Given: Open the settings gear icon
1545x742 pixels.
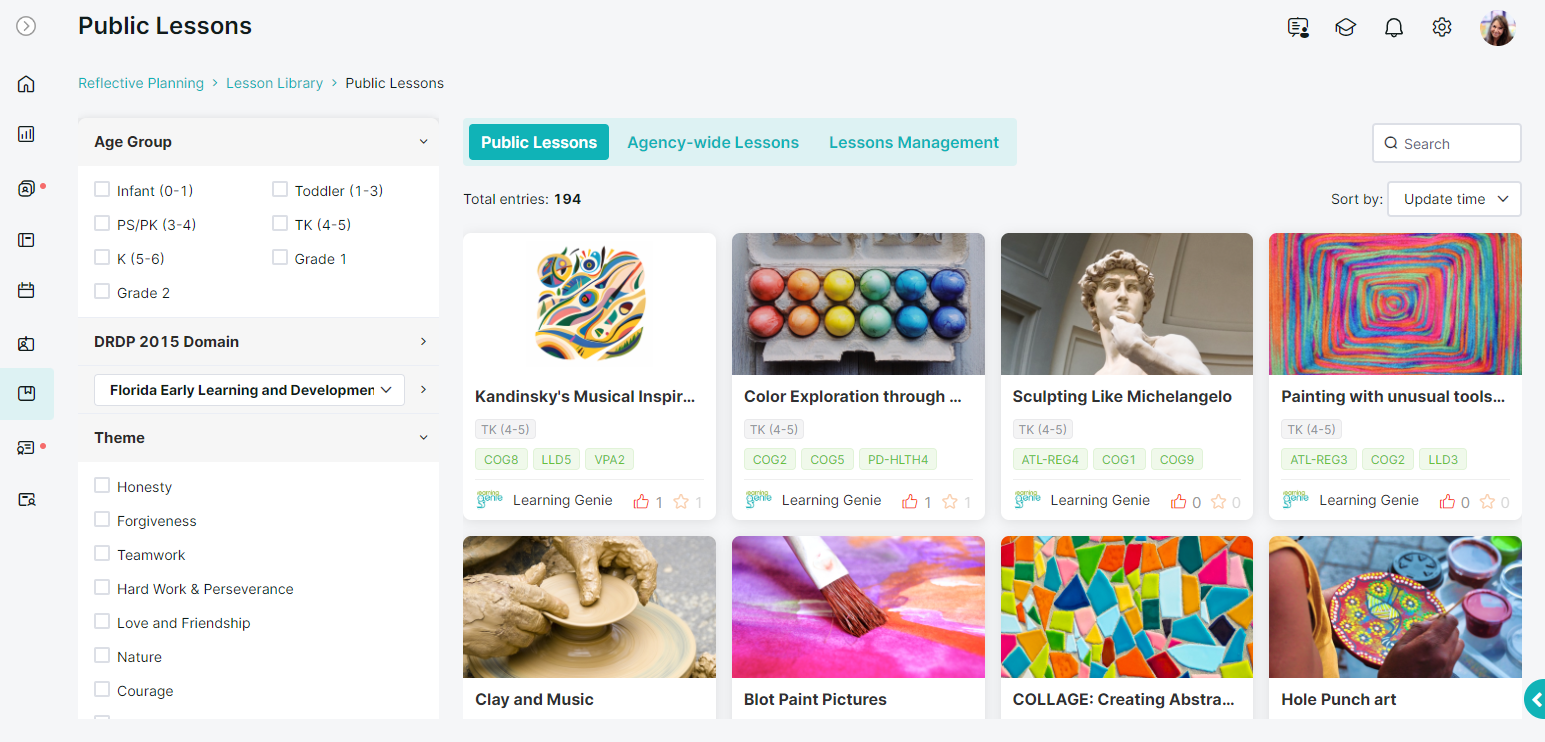Looking at the screenshot, I should [x=1441, y=28].
